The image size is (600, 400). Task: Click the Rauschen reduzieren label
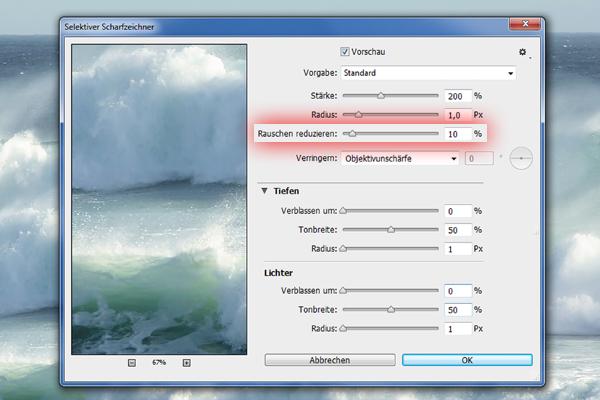(x=297, y=134)
